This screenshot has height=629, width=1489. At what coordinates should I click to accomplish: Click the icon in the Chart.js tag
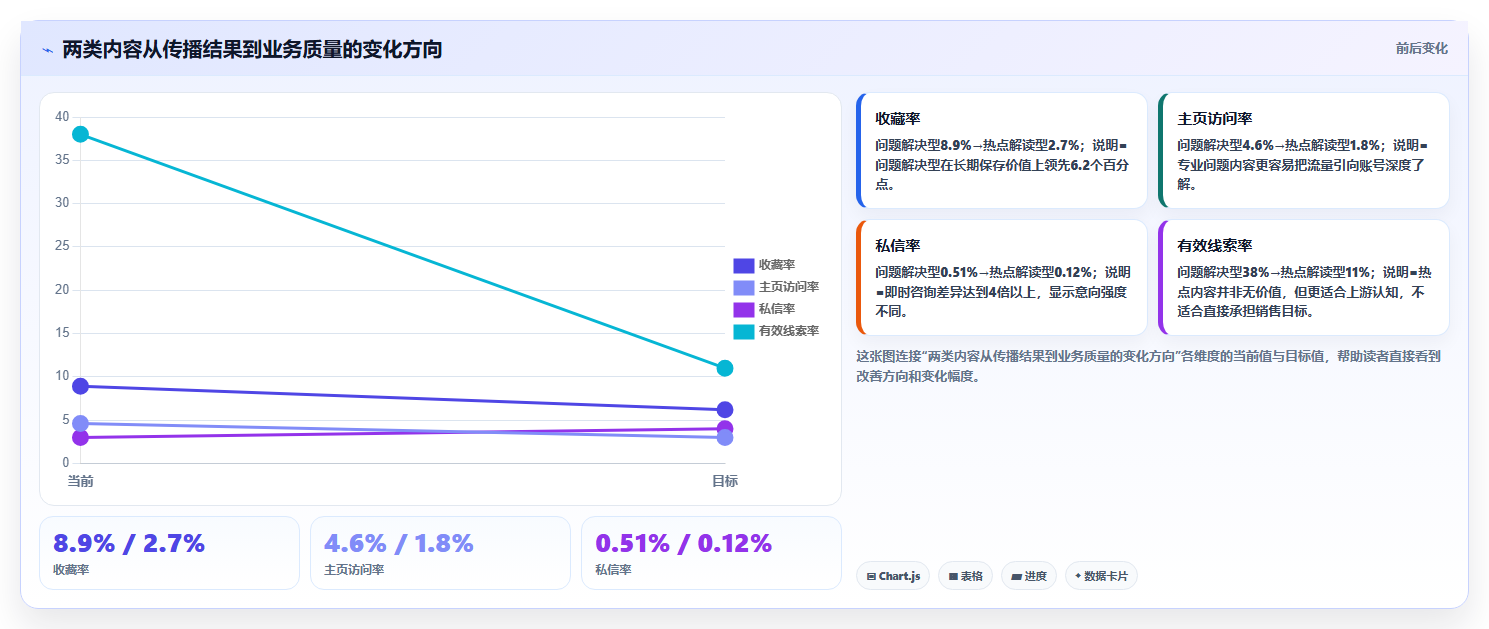(871, 577)
